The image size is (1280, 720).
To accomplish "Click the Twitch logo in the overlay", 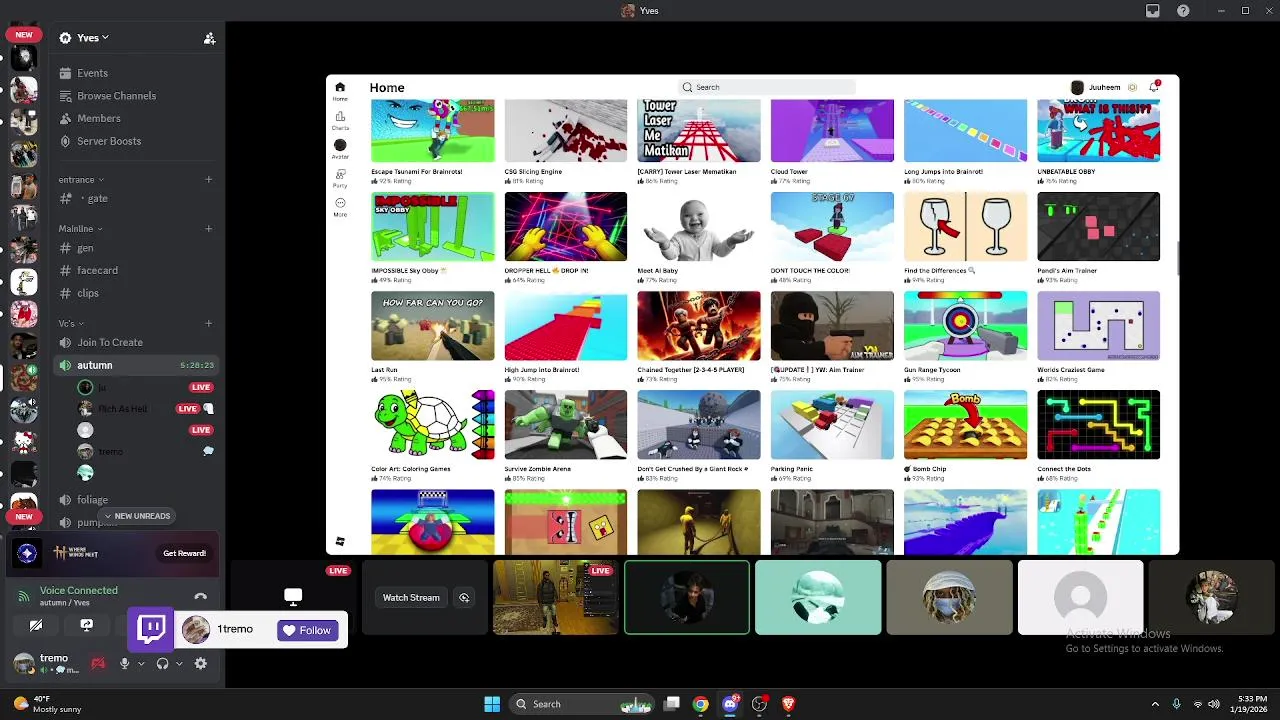I will pos(152,628).
